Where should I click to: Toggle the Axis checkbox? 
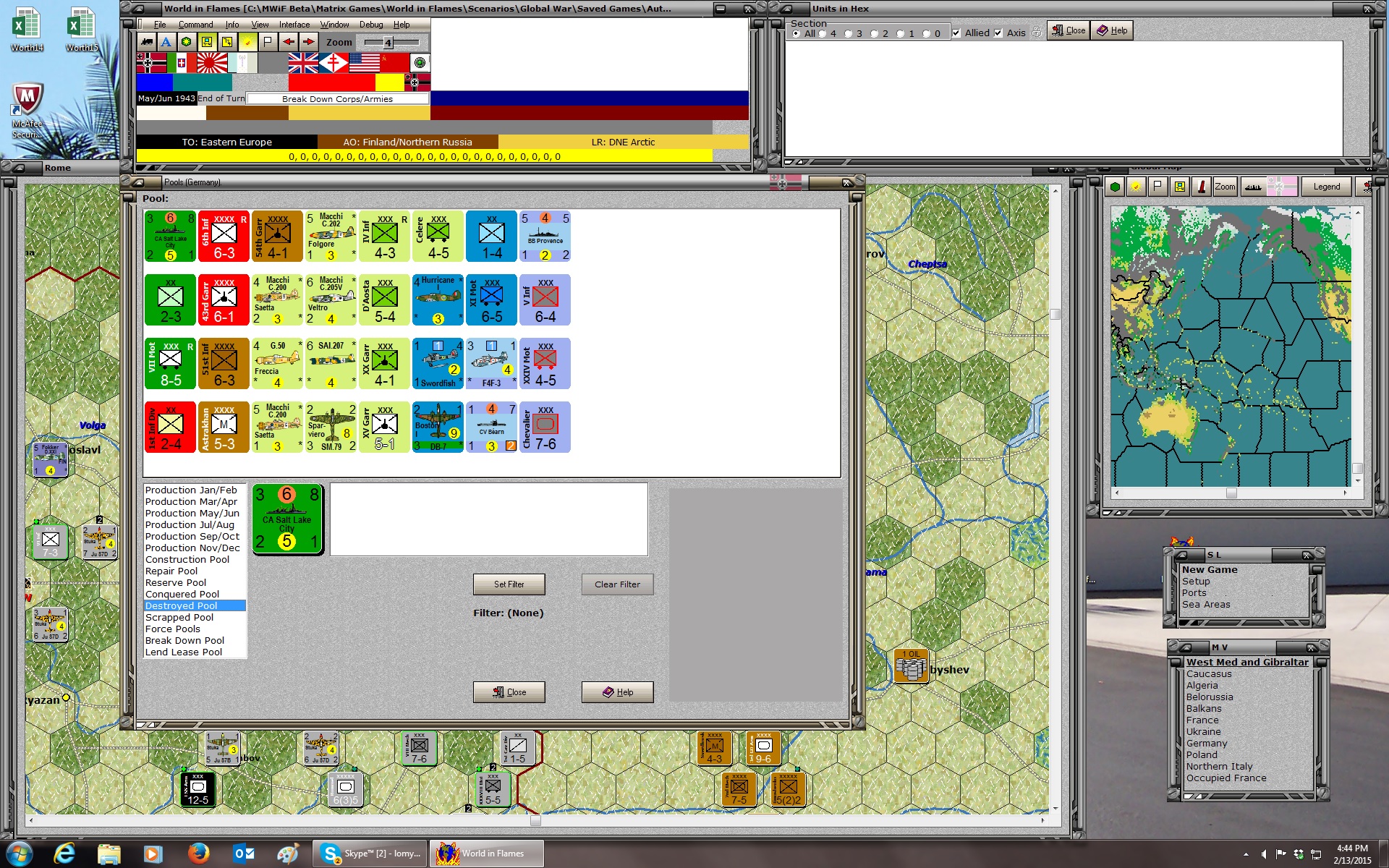[x=998, y=33]
